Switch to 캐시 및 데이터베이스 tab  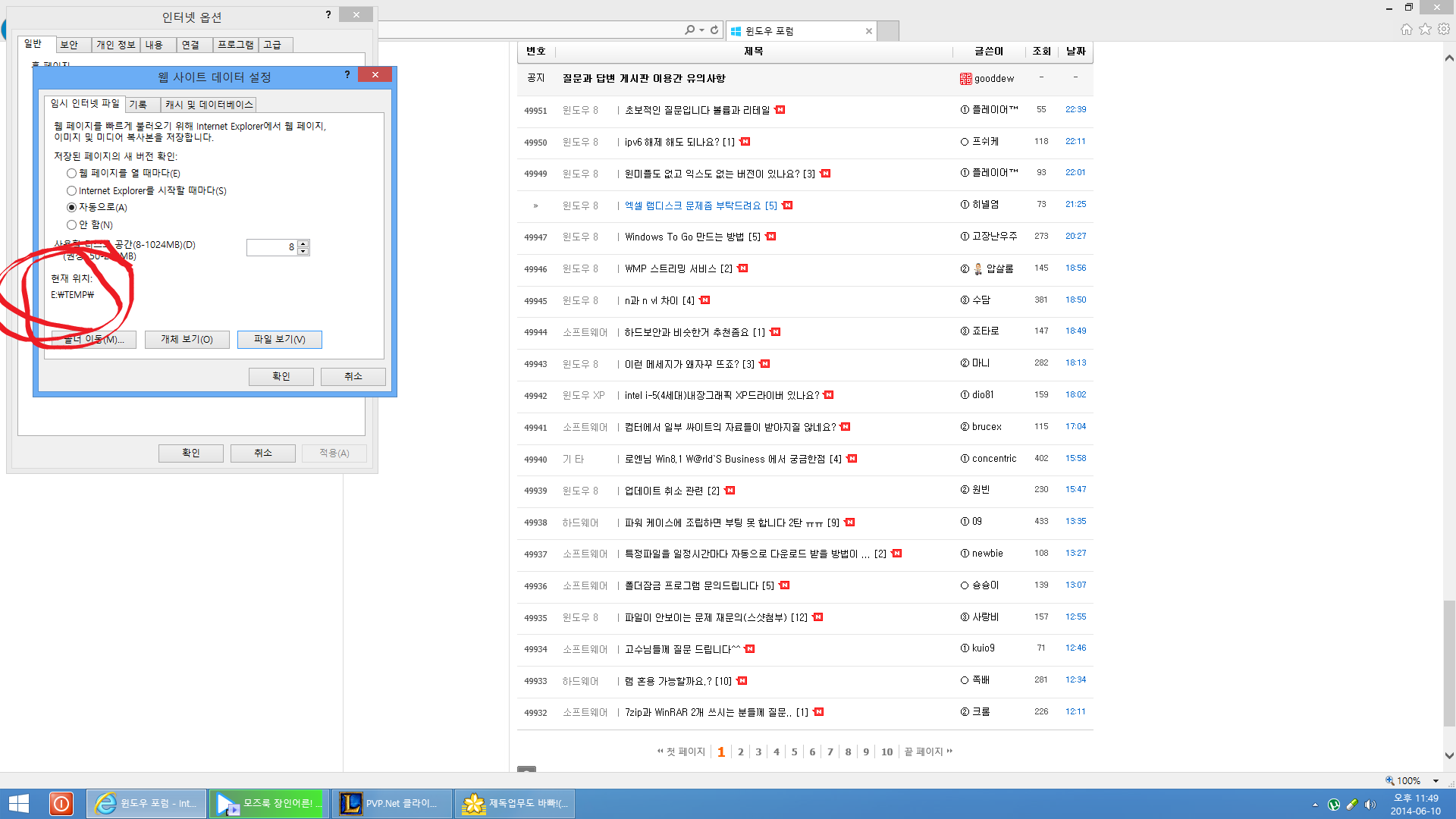point(209,105)
